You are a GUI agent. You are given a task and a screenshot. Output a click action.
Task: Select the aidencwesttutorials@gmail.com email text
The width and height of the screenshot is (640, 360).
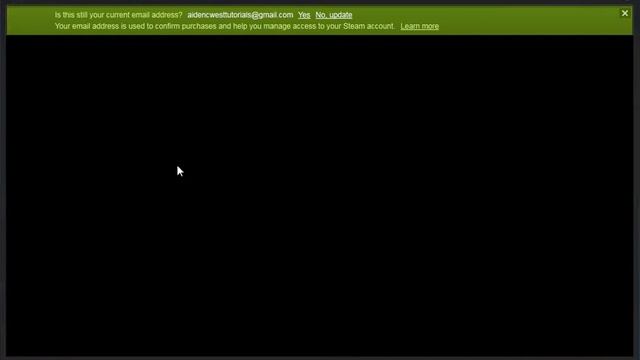pos(240,15)
